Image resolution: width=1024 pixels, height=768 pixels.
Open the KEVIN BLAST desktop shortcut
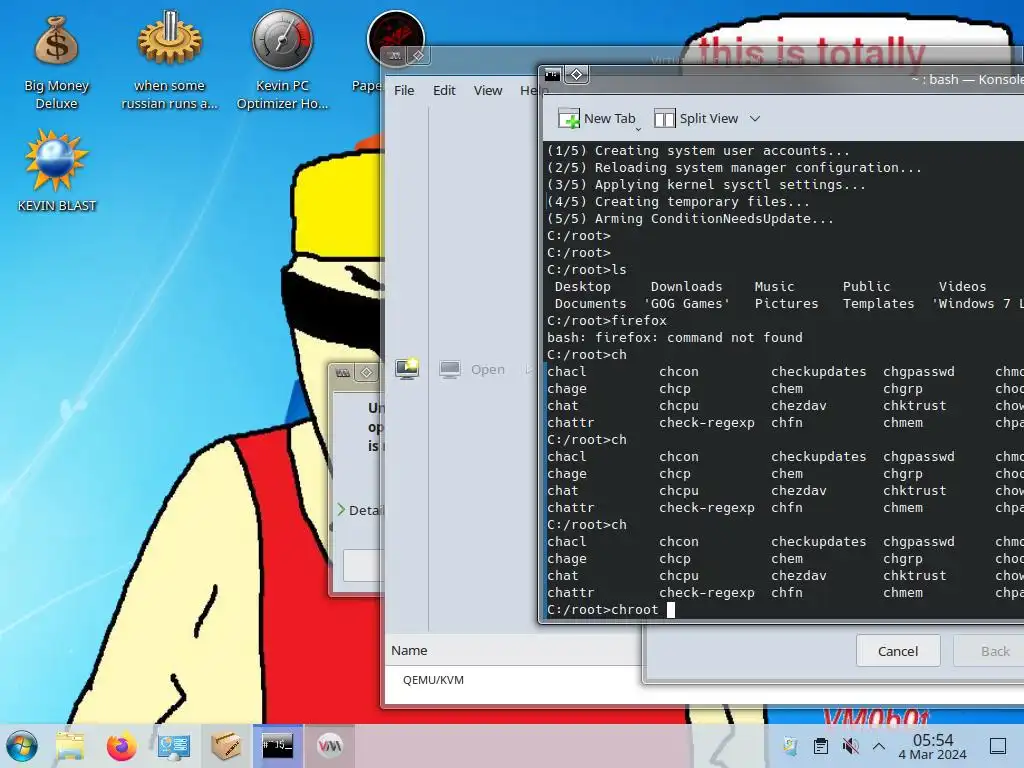tap(56, 171)
